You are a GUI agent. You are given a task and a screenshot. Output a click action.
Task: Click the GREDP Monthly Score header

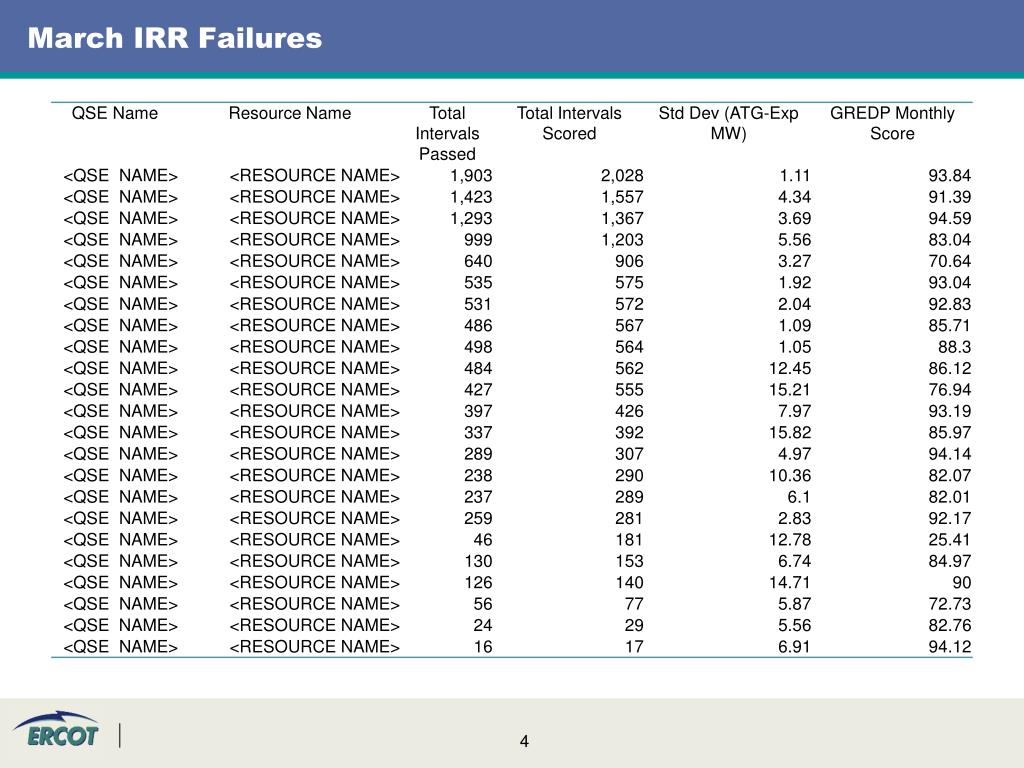tap(892, 123)
